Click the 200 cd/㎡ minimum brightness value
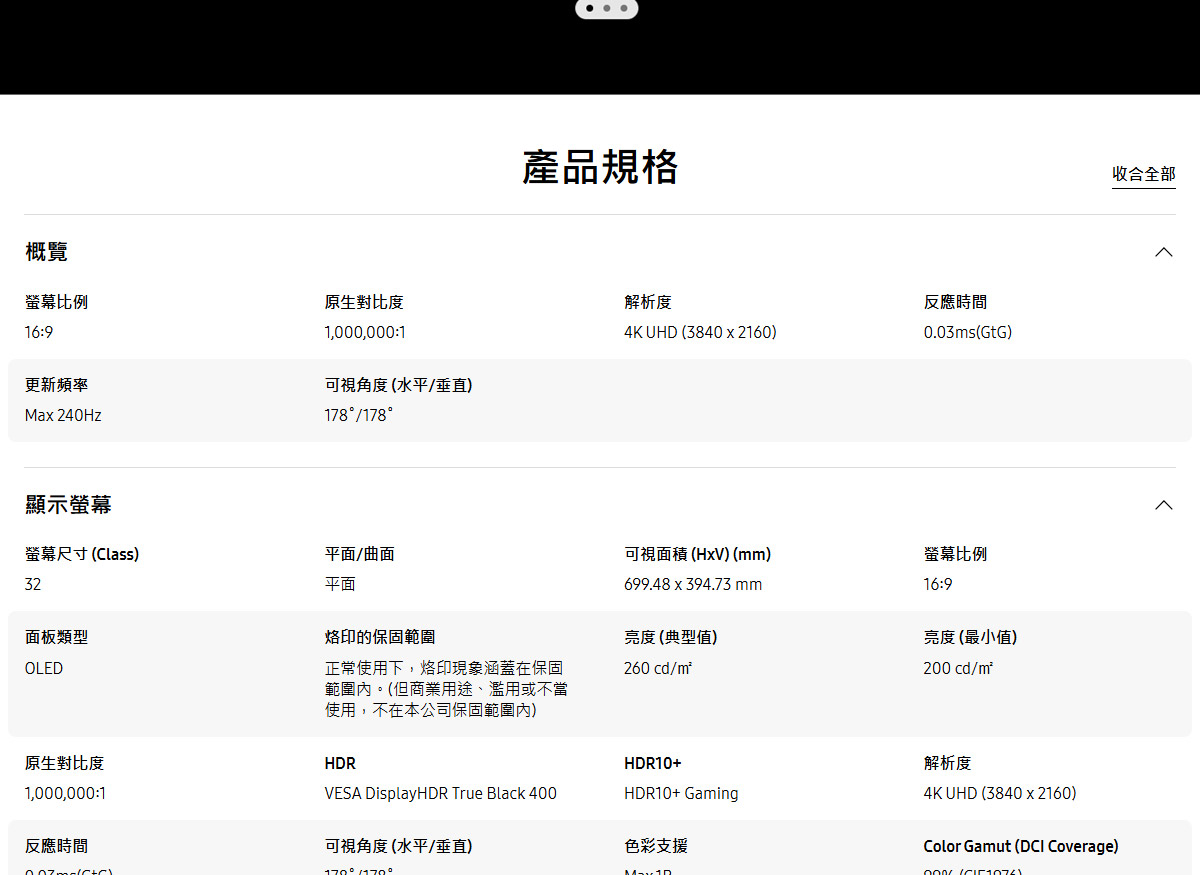This screenshot has width=1200, height=875. click(958, 668)
